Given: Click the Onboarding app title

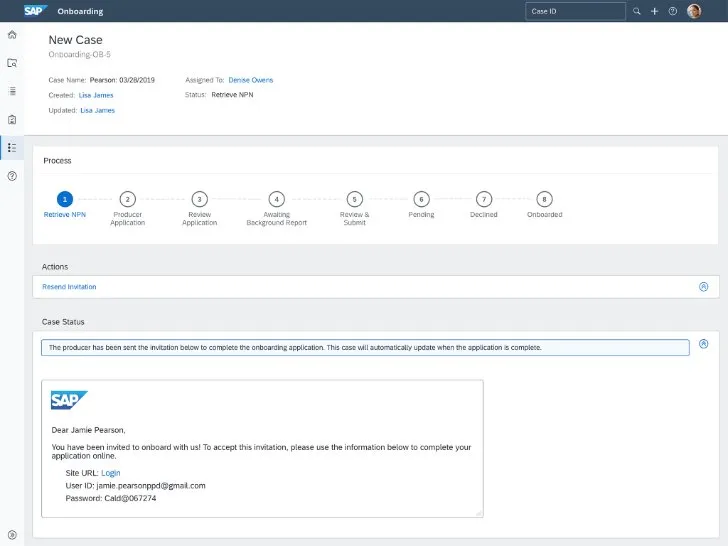Looking at the screenshot, I should (x=80, y=11).
